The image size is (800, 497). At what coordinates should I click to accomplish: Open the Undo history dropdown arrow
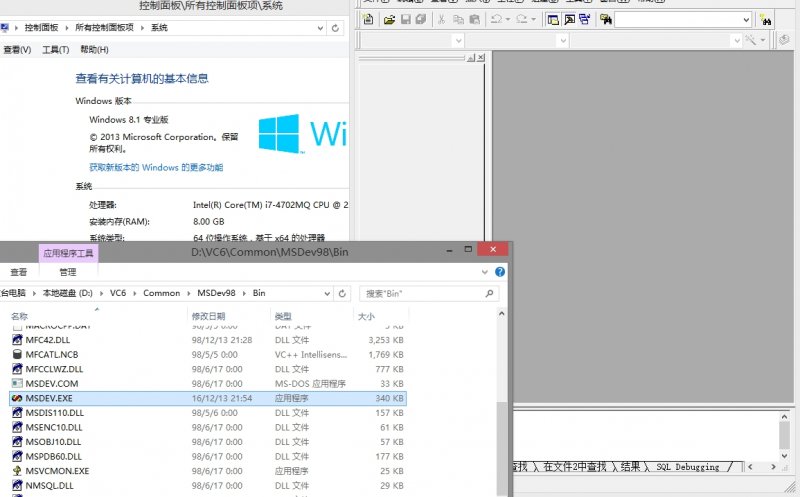point(508,19)
